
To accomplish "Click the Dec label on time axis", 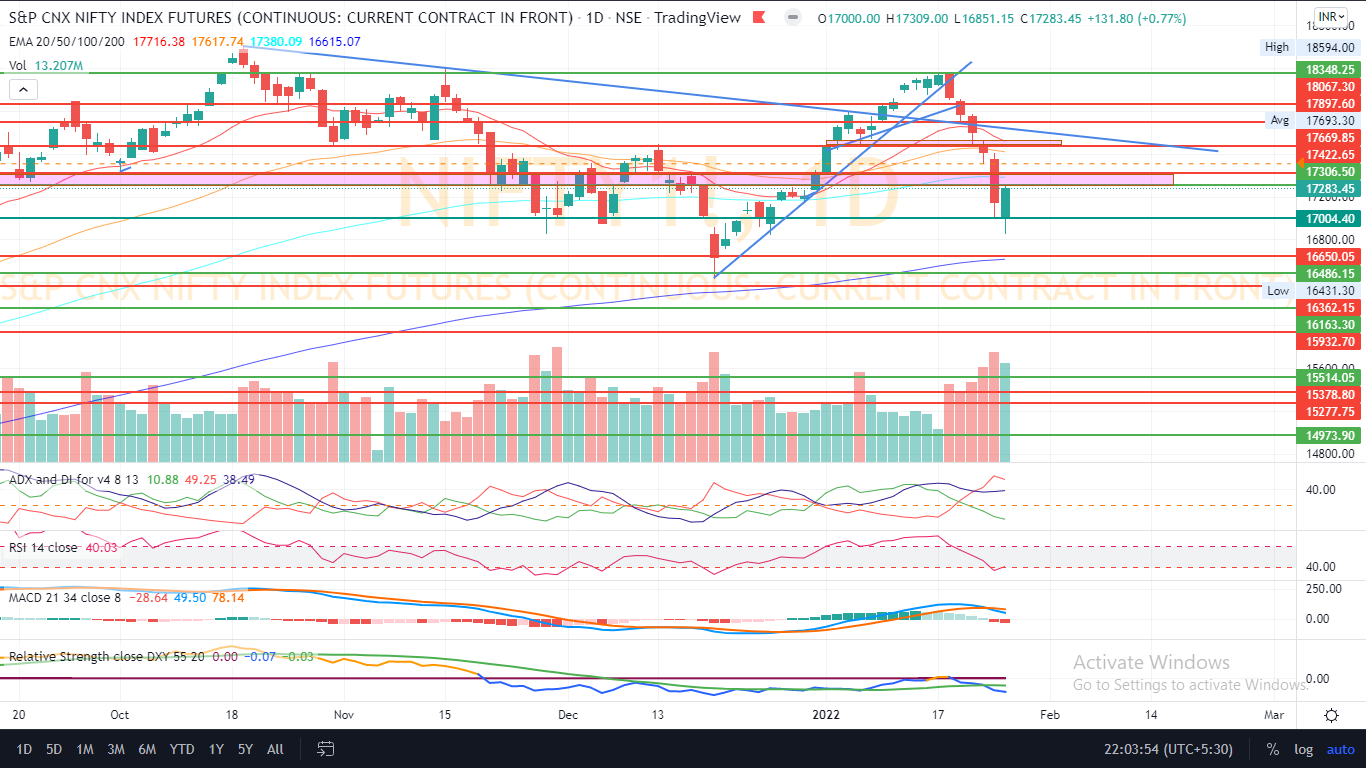I will [568, 715].
